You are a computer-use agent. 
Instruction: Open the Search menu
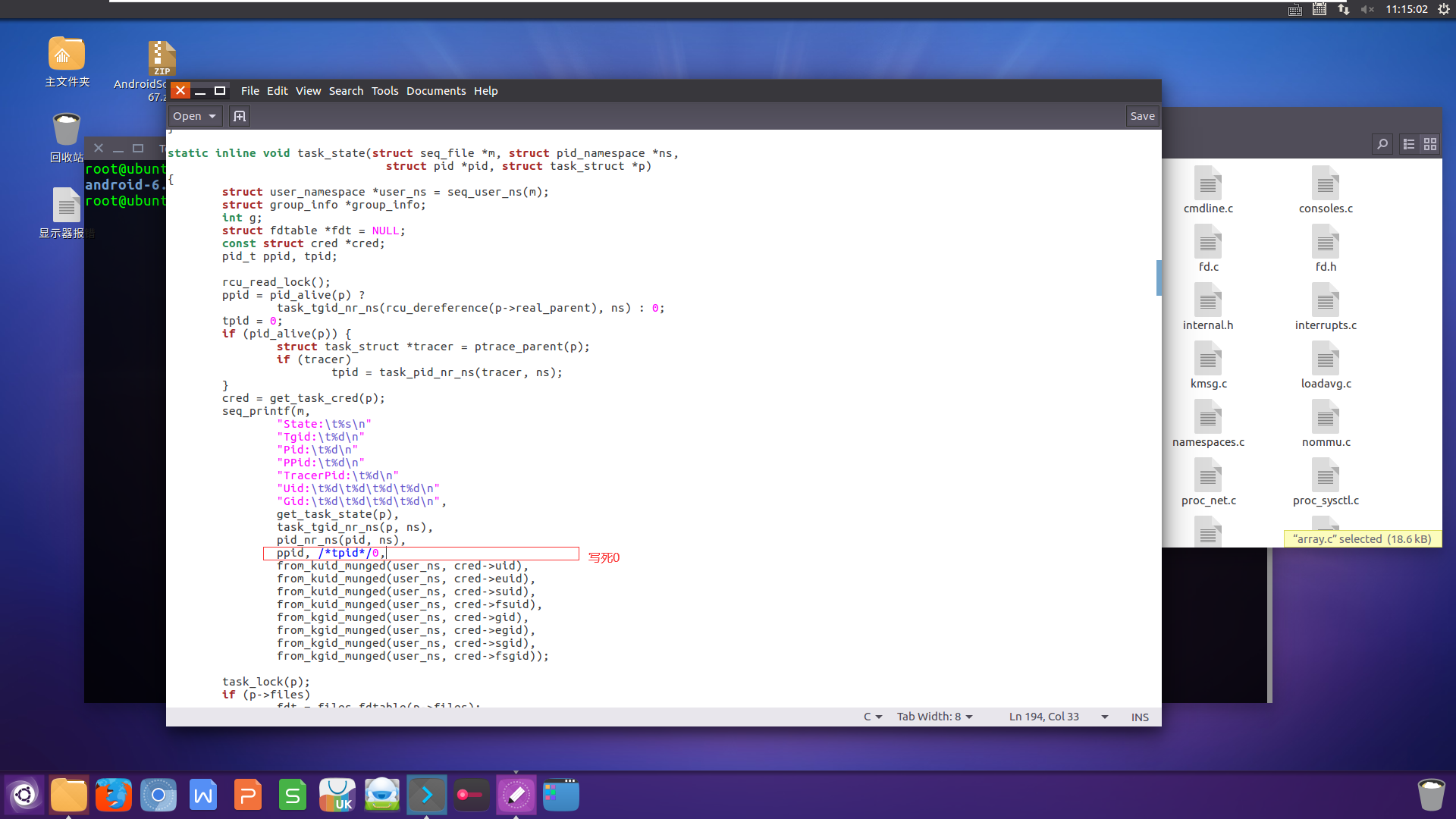346,91
